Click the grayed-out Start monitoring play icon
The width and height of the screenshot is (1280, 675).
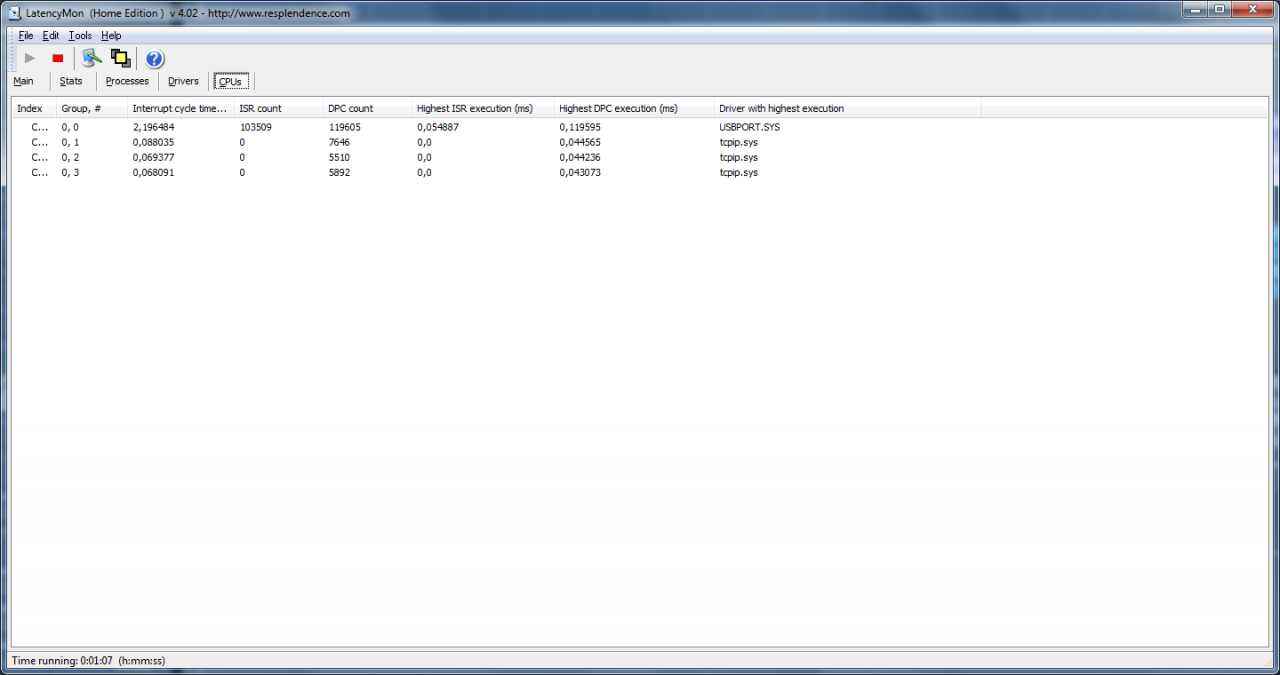pyautogui.click(x=30, y=59)
